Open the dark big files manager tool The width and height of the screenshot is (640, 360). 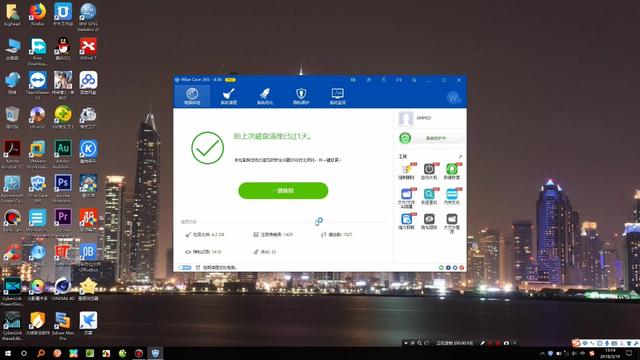coord(452,223)
